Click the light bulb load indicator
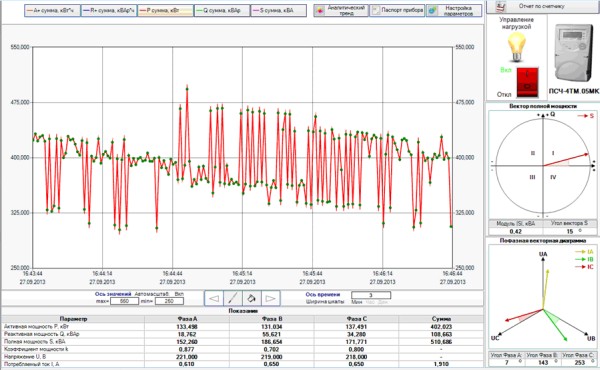Viewport: 600px width, 370px height. (517, 47)
